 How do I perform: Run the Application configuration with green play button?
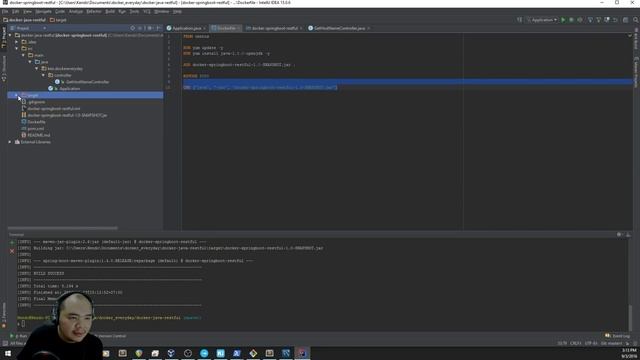click(x=563, y=20)
